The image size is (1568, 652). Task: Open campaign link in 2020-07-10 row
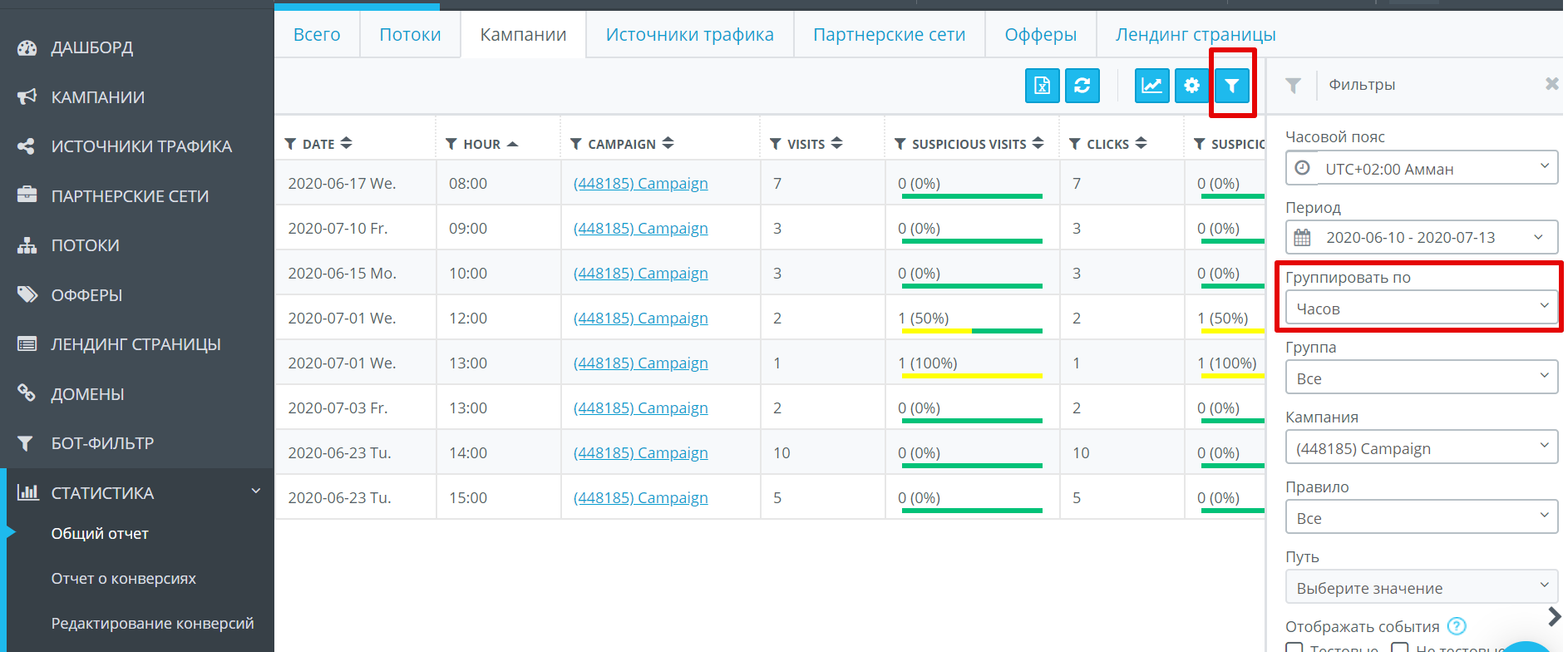point(641,229)
